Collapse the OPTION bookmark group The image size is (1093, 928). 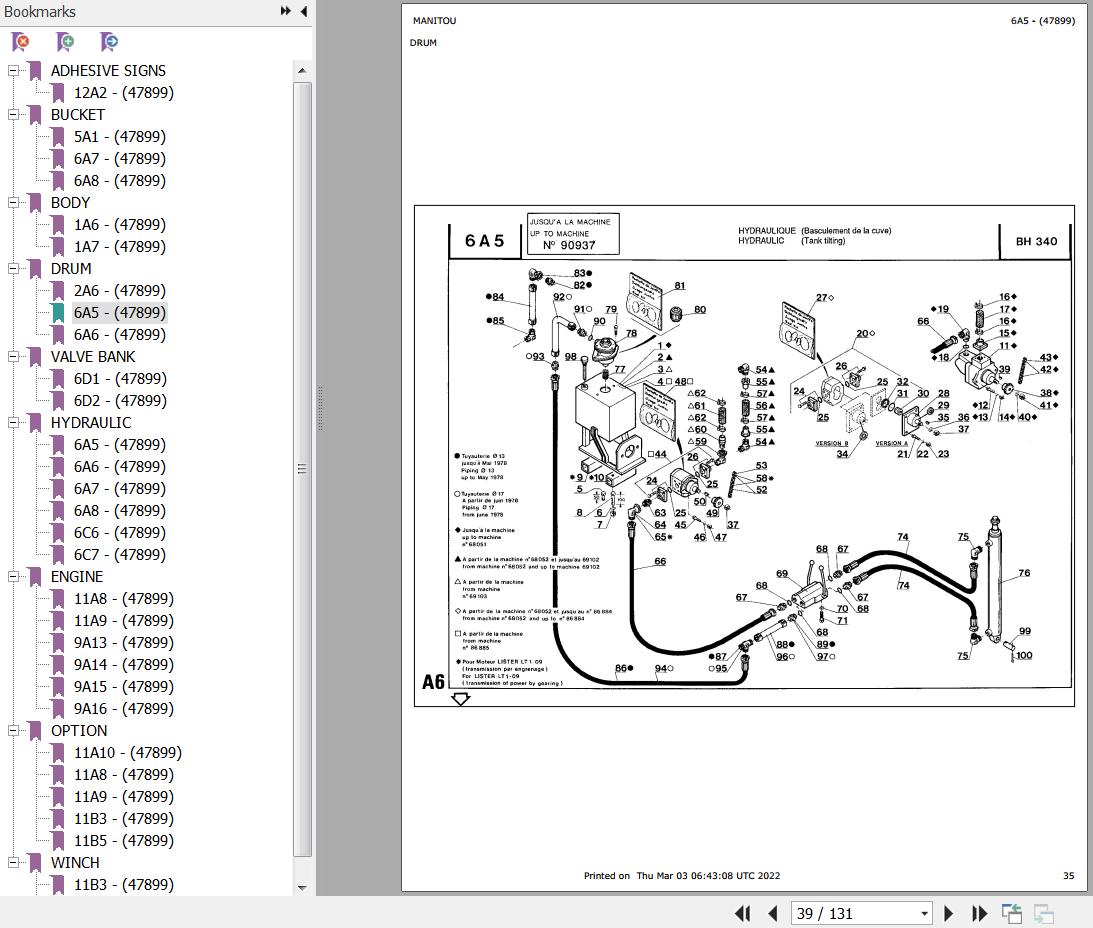pos(13,731)
